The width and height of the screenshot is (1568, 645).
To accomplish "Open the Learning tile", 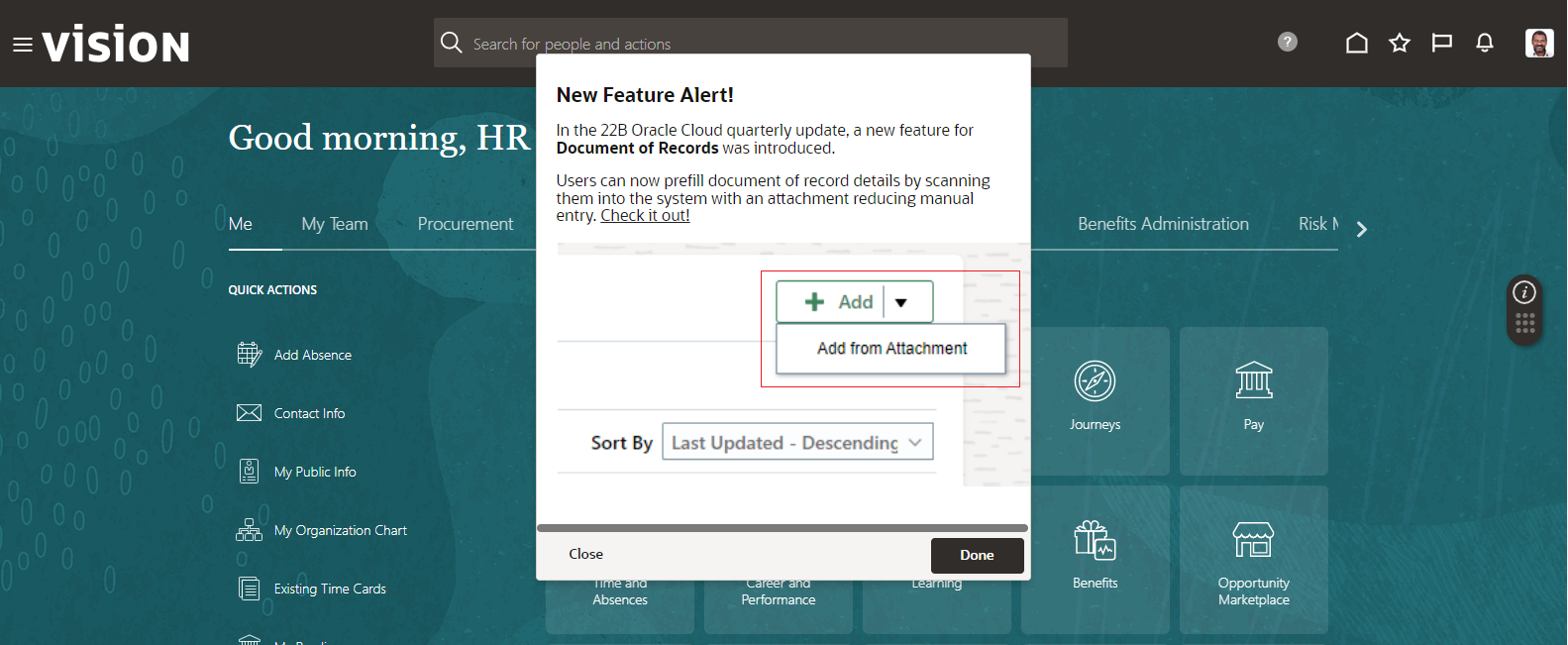I will tap(937, 606).
